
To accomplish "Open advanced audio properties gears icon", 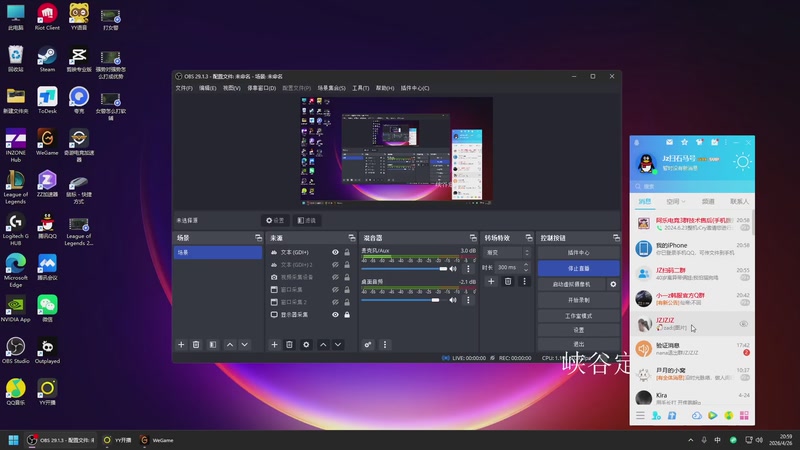I will point(368,345).
